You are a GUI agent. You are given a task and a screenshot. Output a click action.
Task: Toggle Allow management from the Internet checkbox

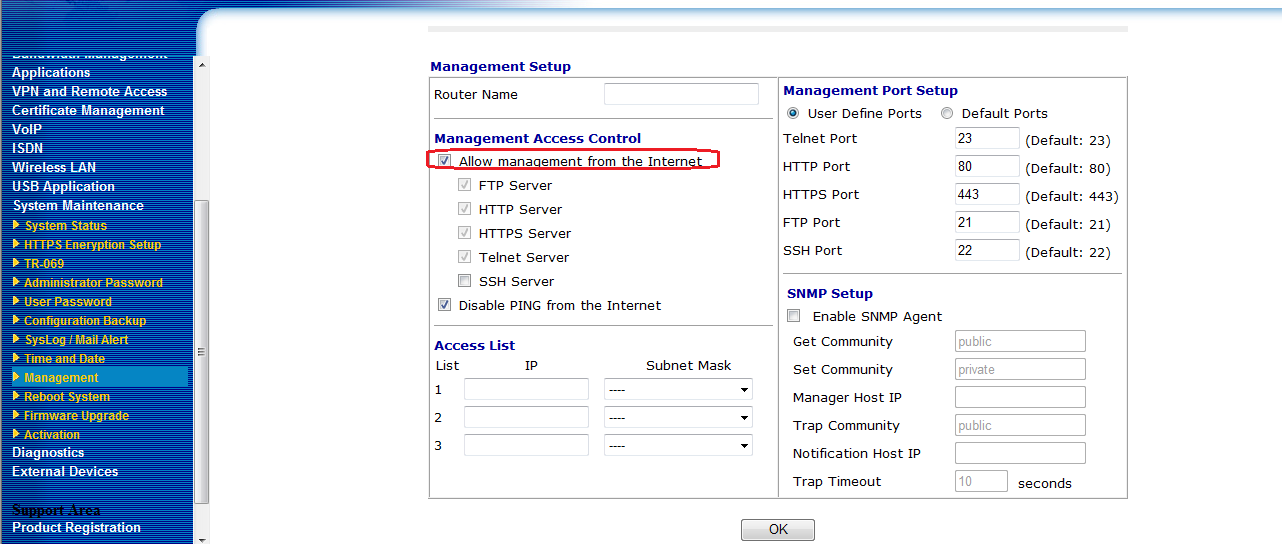point(445,161)
